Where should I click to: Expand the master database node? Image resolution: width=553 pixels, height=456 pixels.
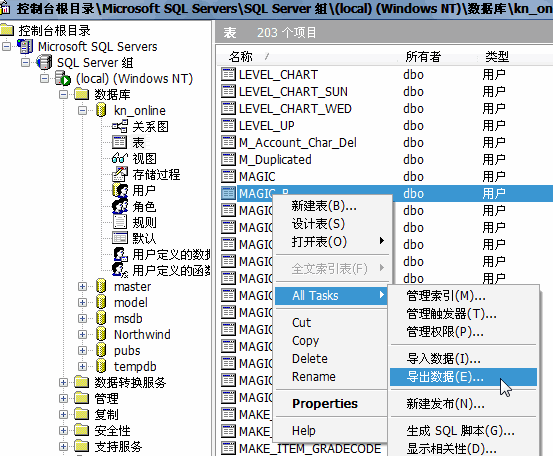tap(82, 286)
